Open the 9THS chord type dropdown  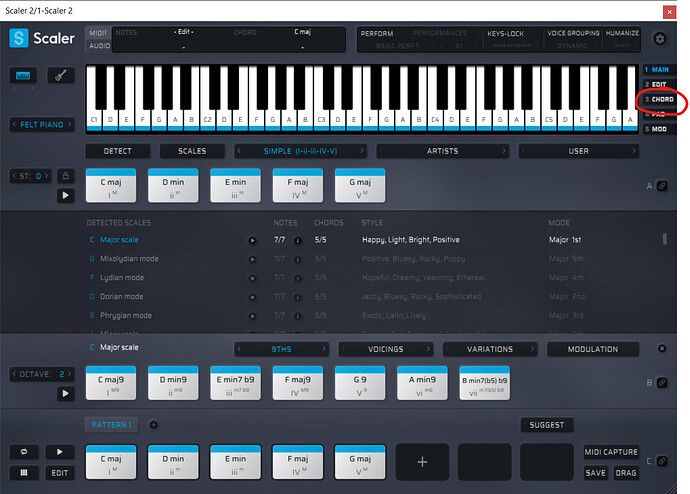(281, 349)
